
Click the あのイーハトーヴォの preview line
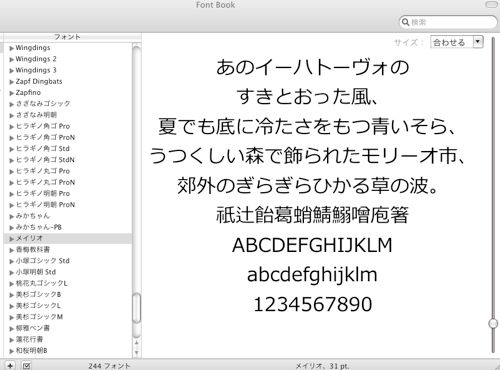point(313,67)
